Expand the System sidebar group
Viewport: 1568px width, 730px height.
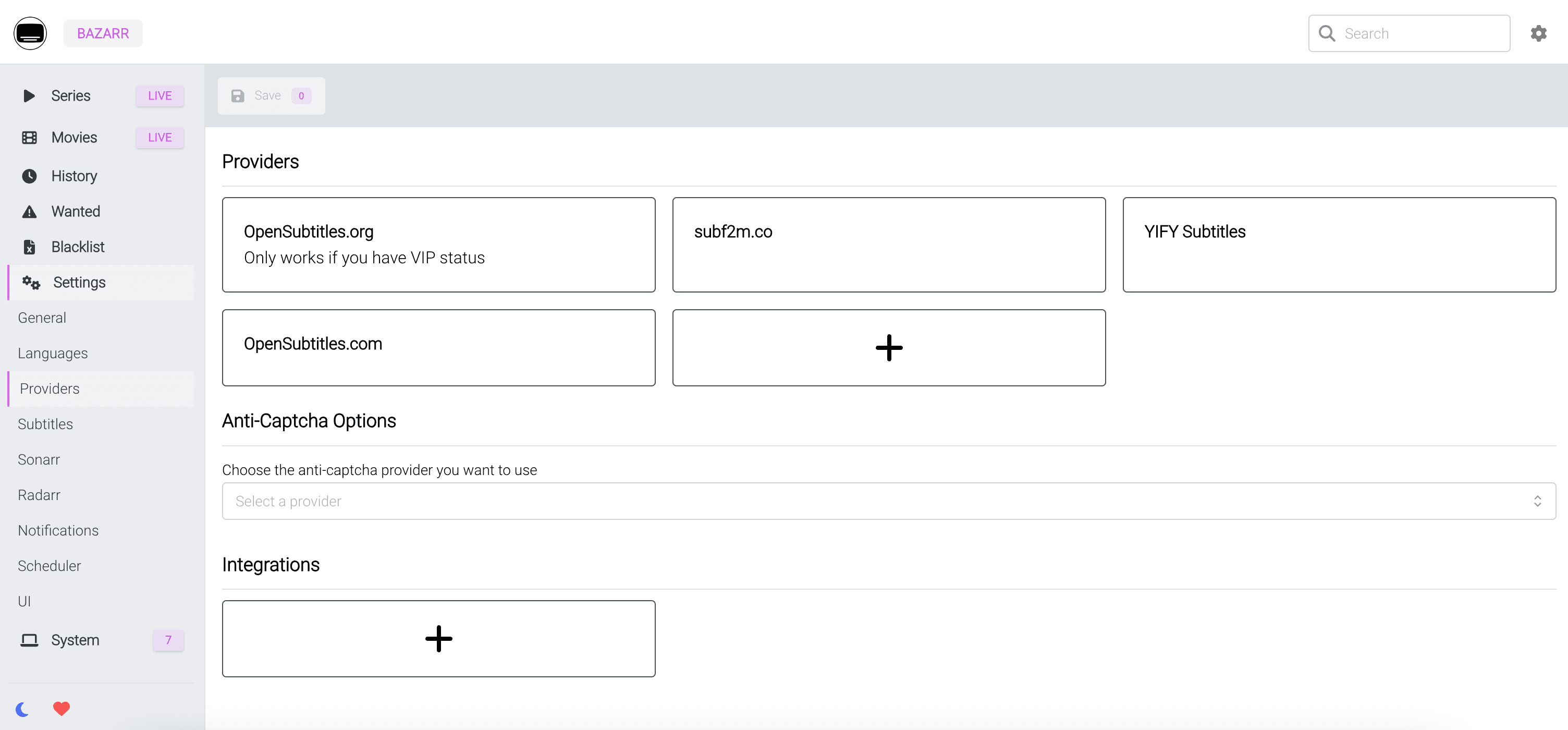[75, 640]
